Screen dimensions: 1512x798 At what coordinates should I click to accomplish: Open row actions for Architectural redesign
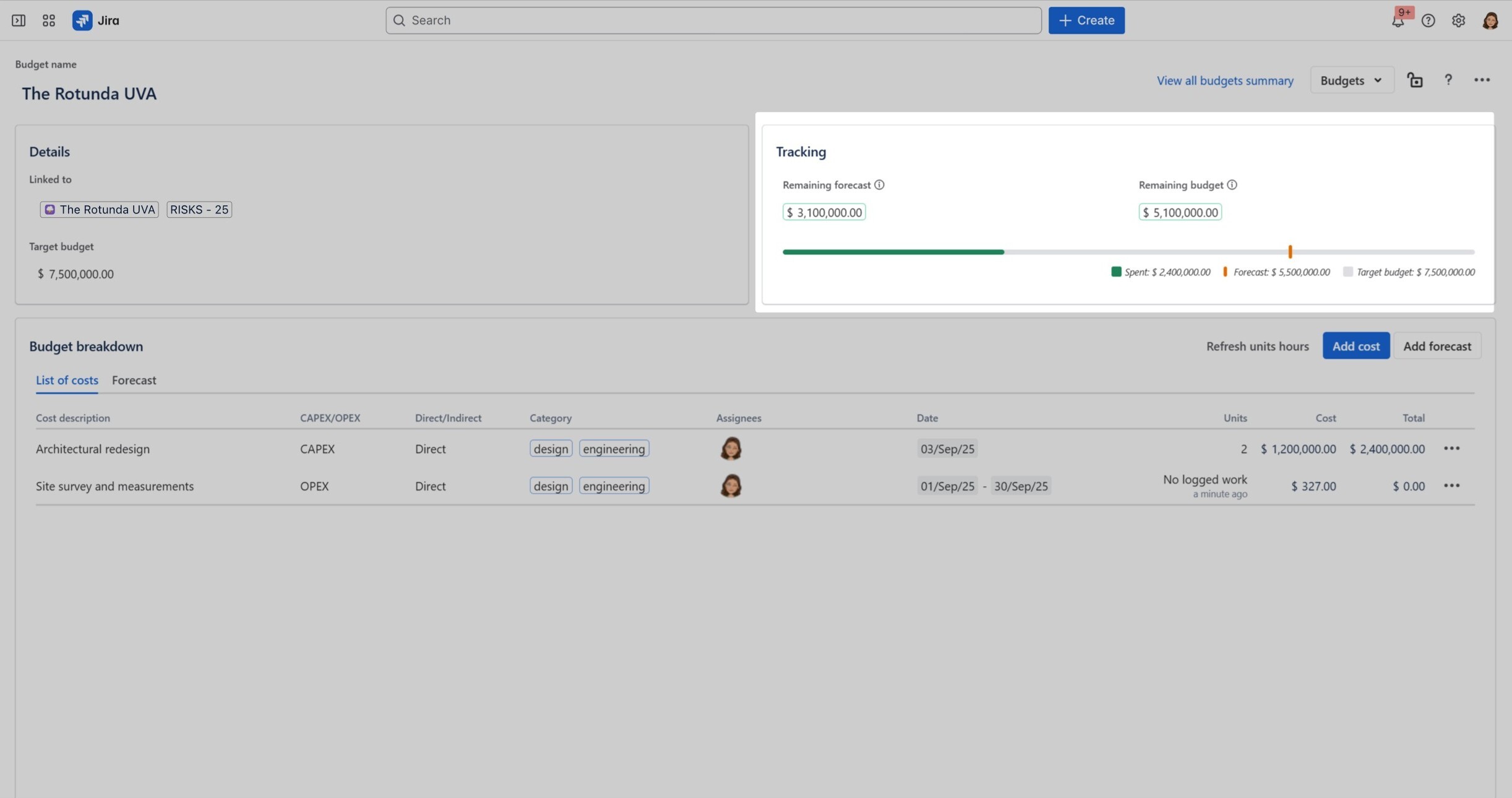pyautogui.click(x=1453, y=448)
